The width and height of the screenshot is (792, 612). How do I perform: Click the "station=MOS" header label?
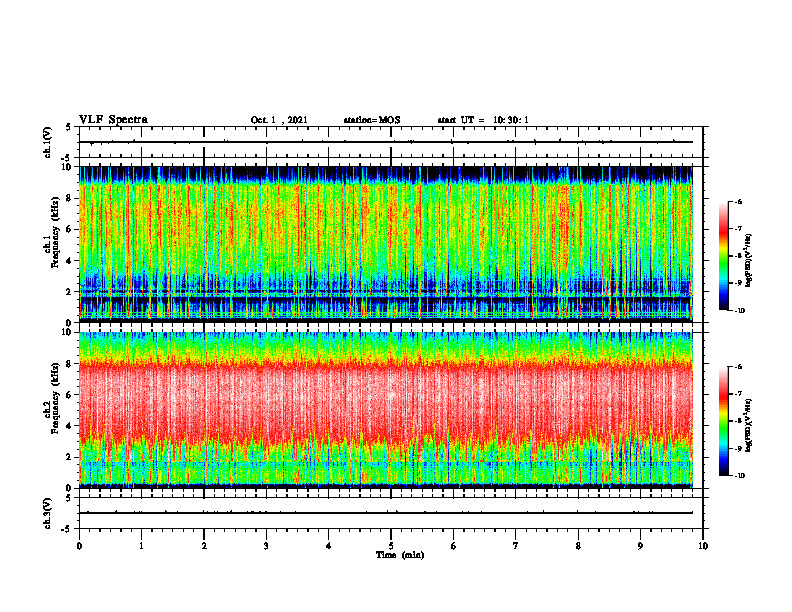click(372, 120)
